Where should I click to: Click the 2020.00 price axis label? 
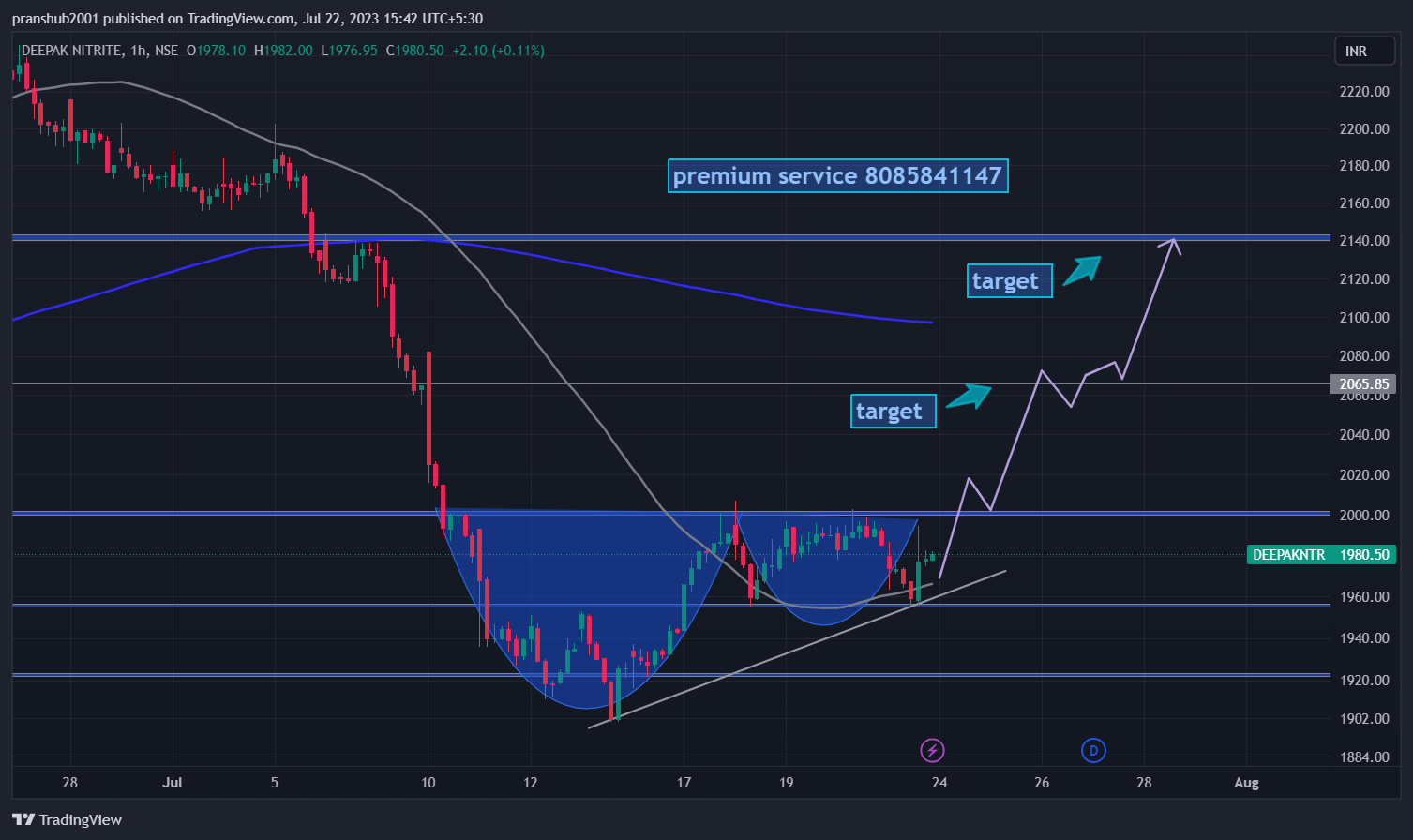pyautogui.click(x=1364, y=474)
